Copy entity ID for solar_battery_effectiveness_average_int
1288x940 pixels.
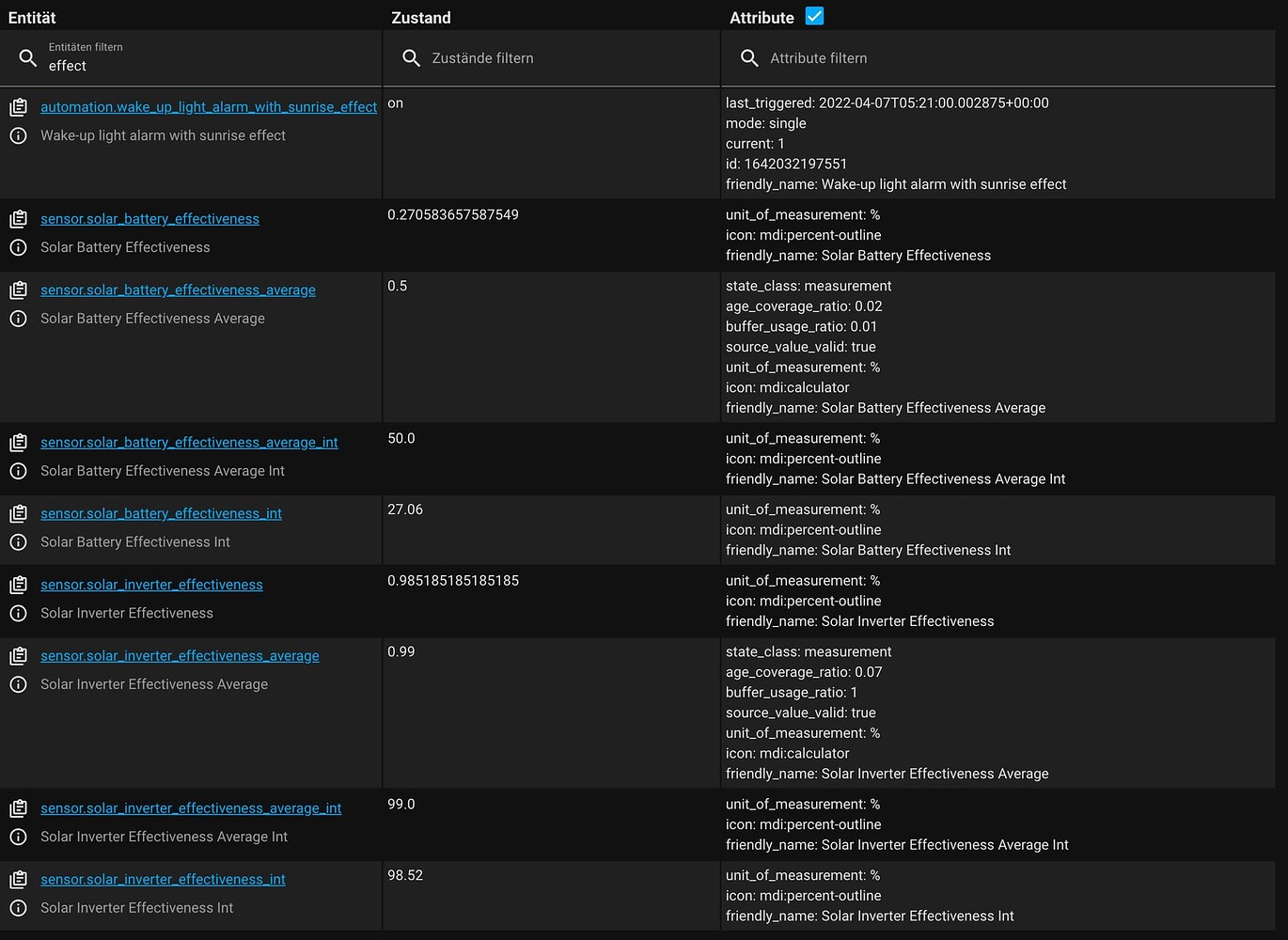[18, 443]
